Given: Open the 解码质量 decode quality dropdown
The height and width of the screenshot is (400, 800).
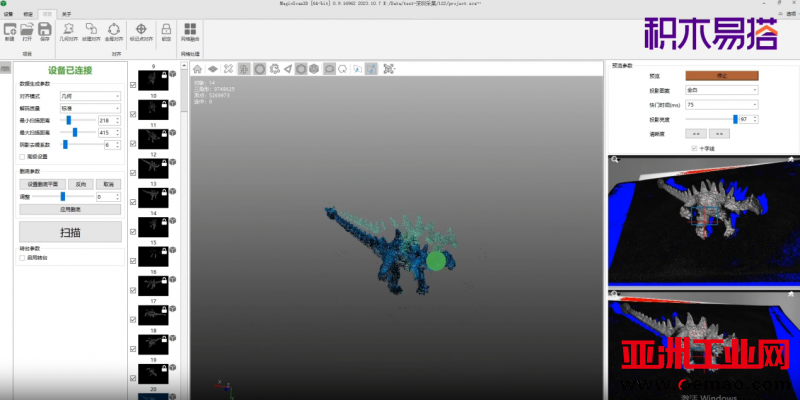Looking at the screenshot, I should 90,108.
